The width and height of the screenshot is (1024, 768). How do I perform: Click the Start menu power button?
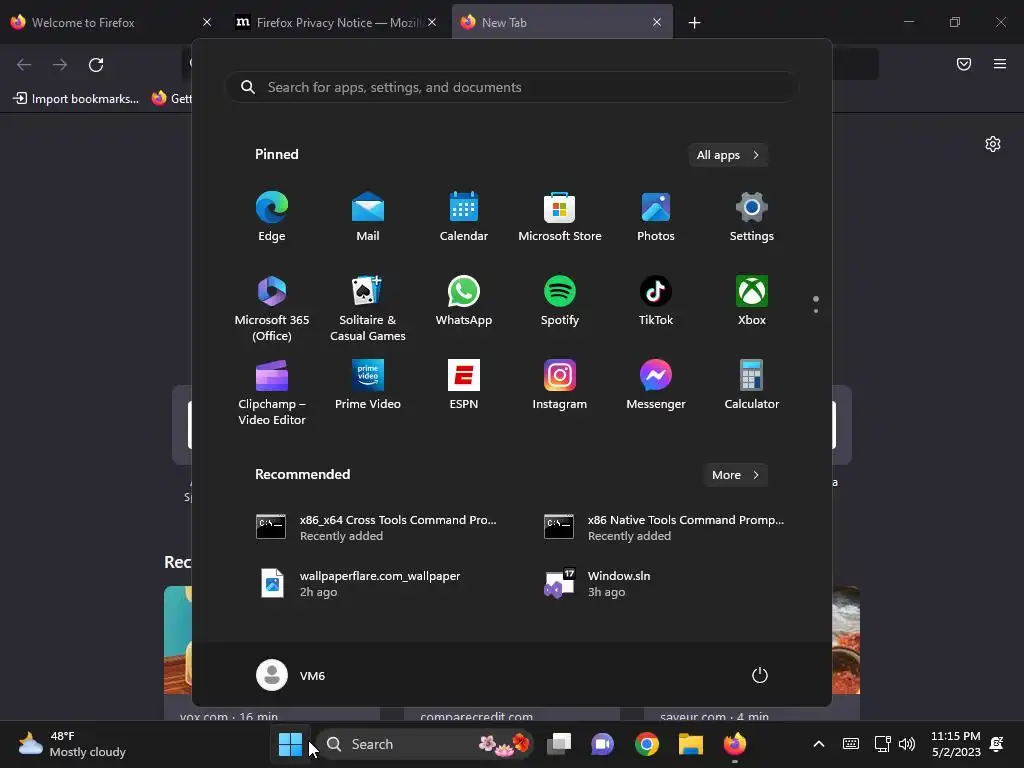click(760, 675)
